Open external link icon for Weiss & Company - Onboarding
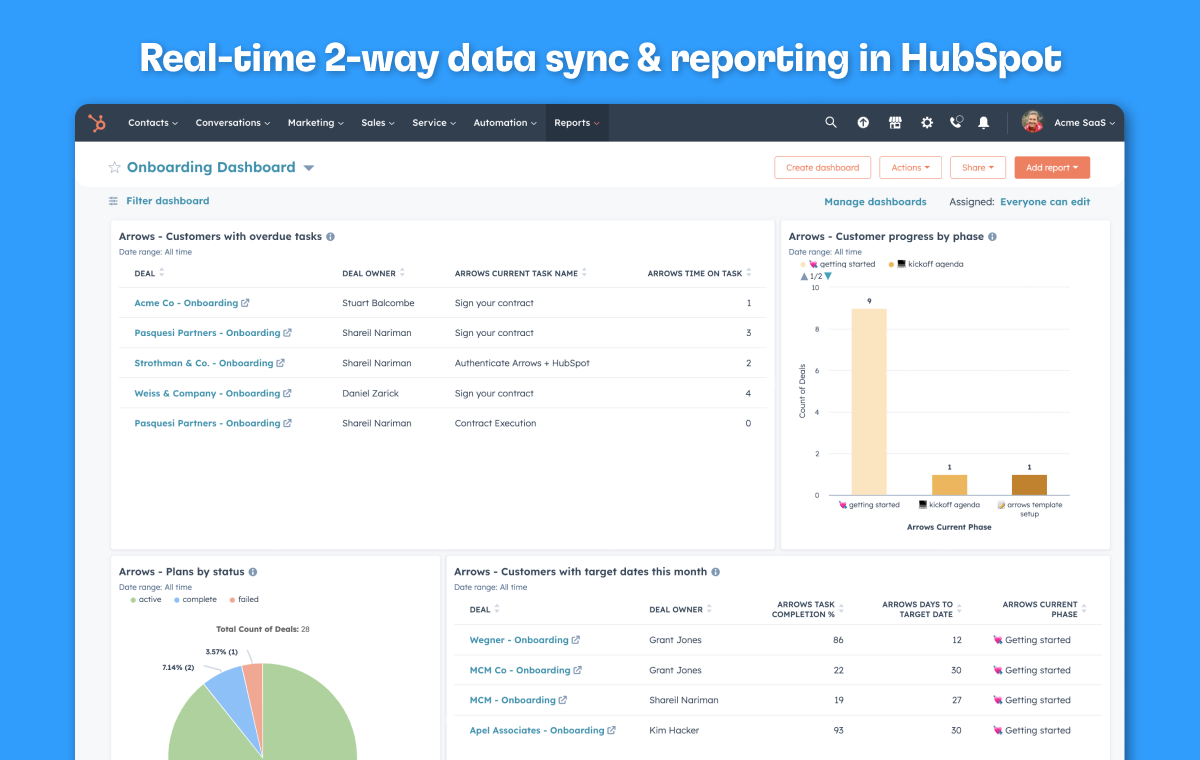The image size is (1200, 760). [287, 393]
